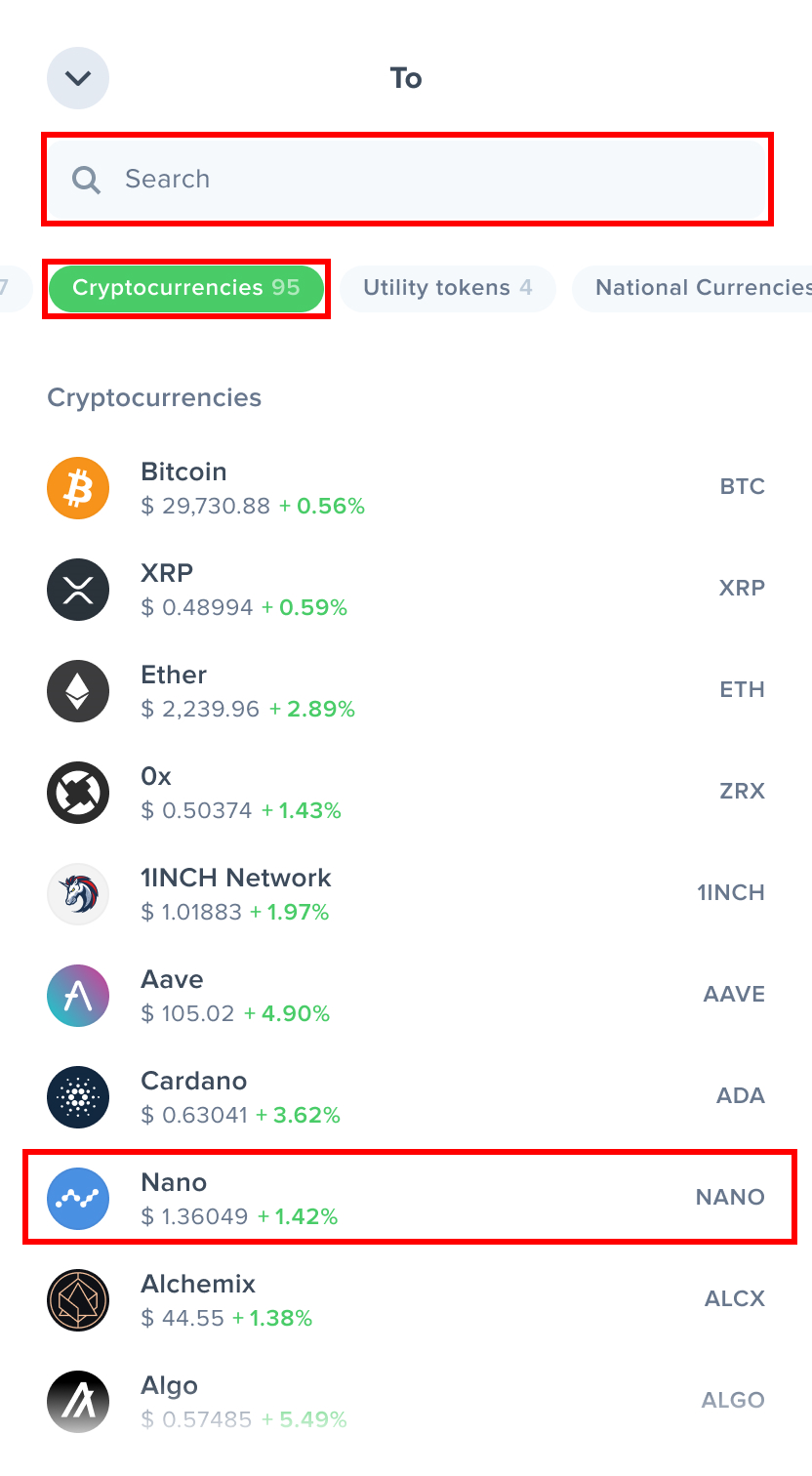The width and height of the screenshot is (812, 1476).
Task: Click the 1INCH unicorn logo
Action: (x=78, y=894)
